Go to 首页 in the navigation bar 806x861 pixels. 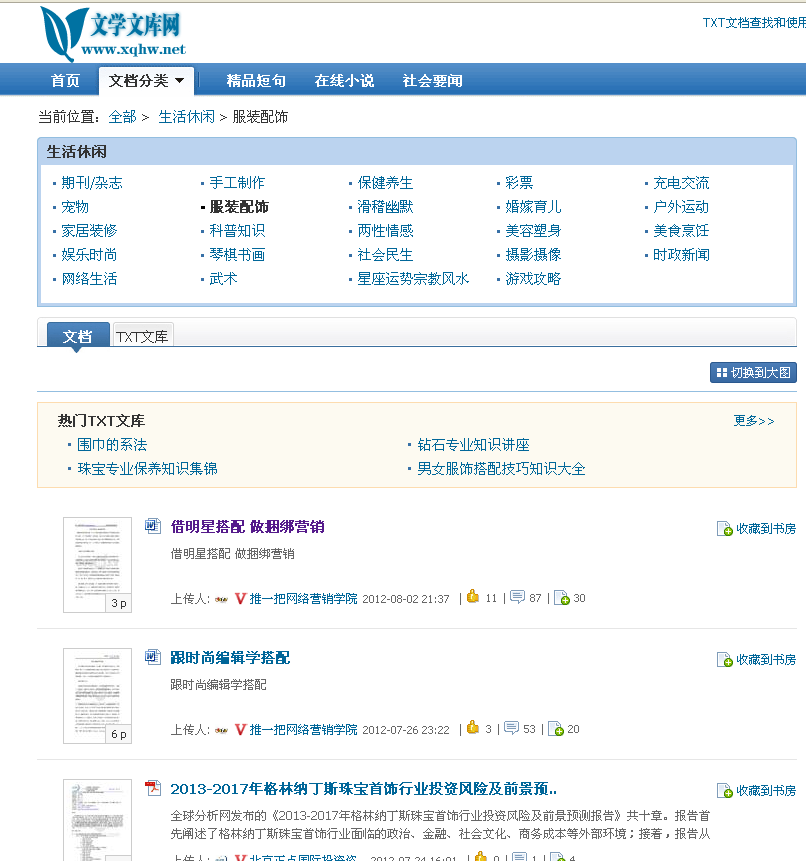[65, 81]
